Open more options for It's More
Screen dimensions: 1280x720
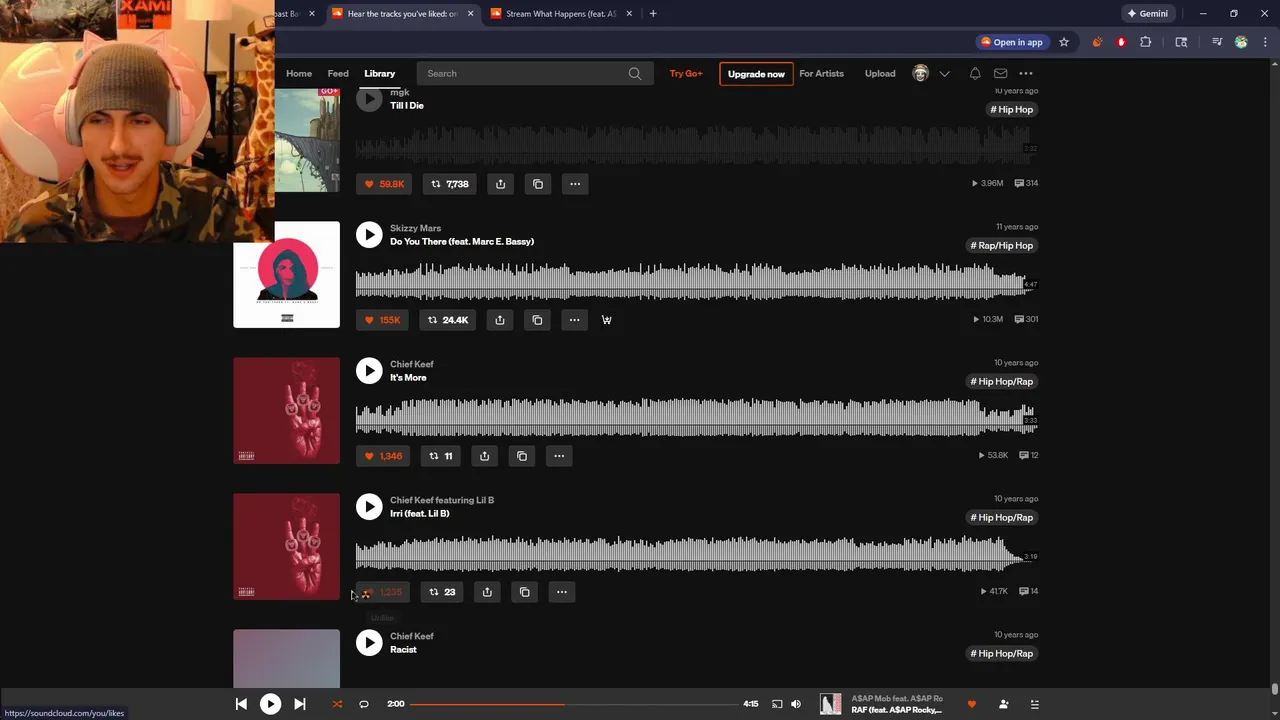point(559,456)
